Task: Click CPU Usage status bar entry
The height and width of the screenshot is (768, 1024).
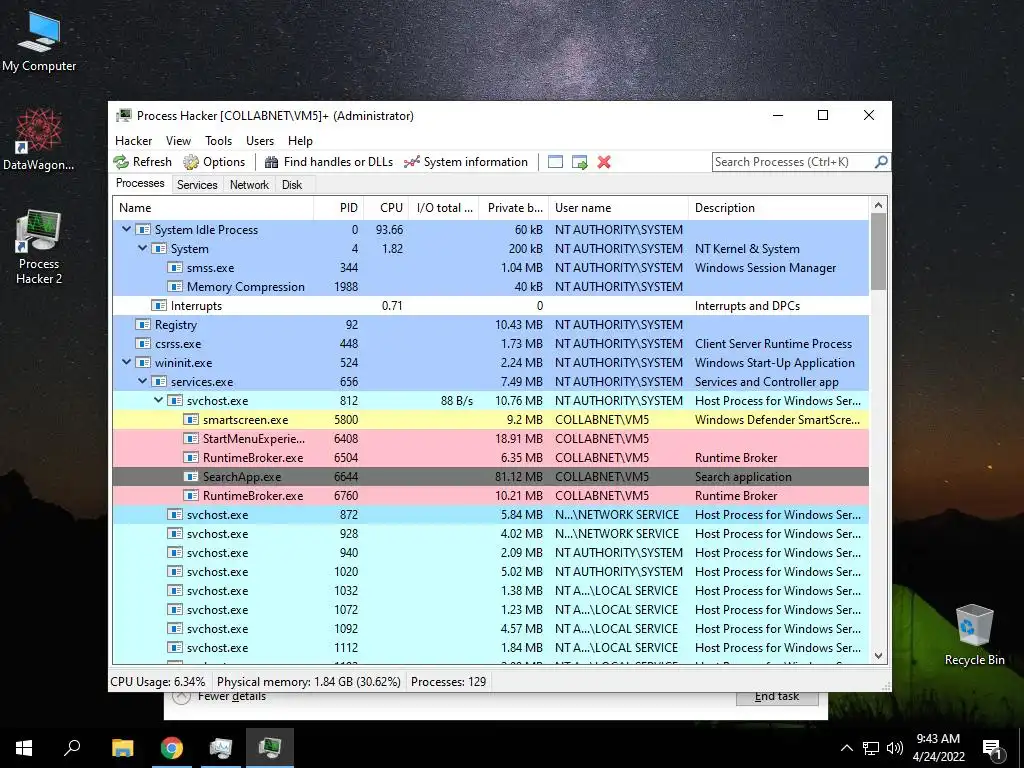Action: 157,682
